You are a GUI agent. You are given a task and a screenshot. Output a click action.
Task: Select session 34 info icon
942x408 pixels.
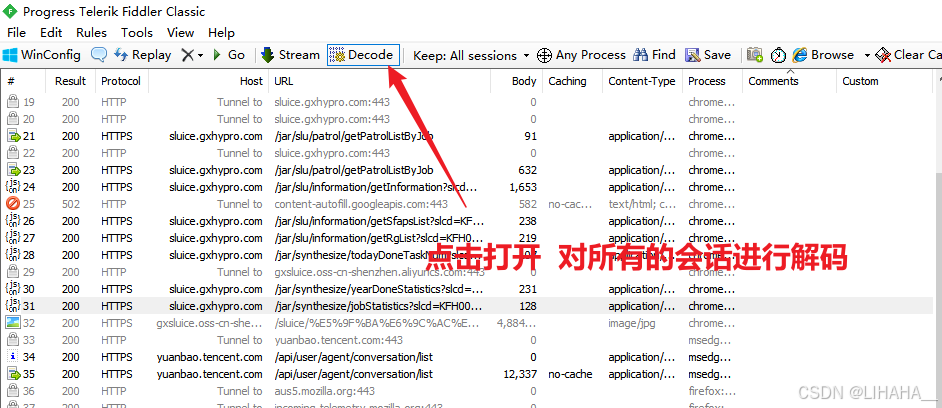[x=13, y=357]
